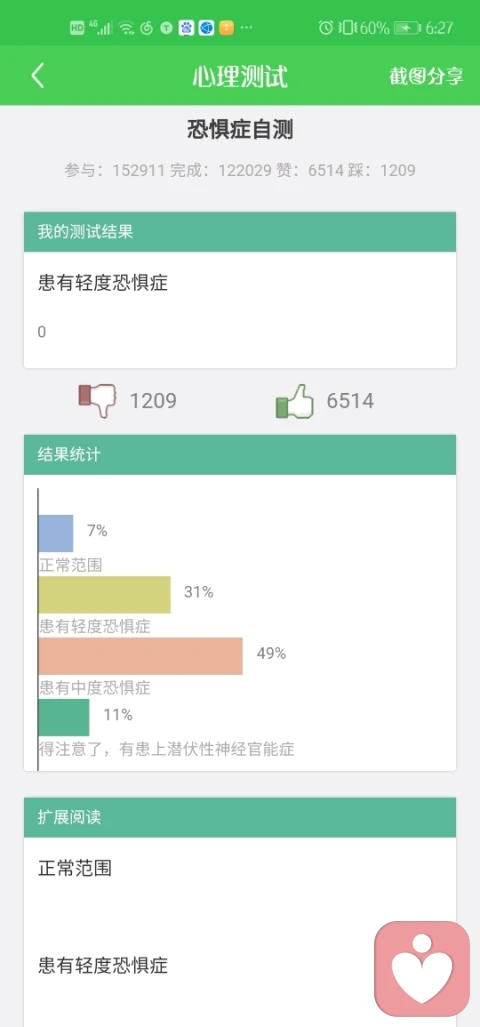Viewport: 480px width, 1027px height.
Task: Tap the 结果统计 section header
Action: point(240,455)
